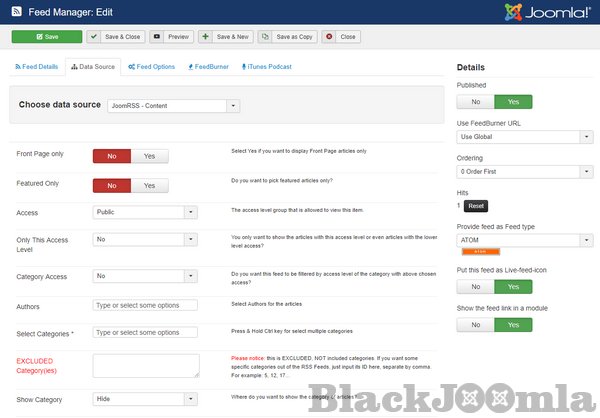Open the Feed Details tab
This screenshot has width=600, height=418.
(38, 66)
